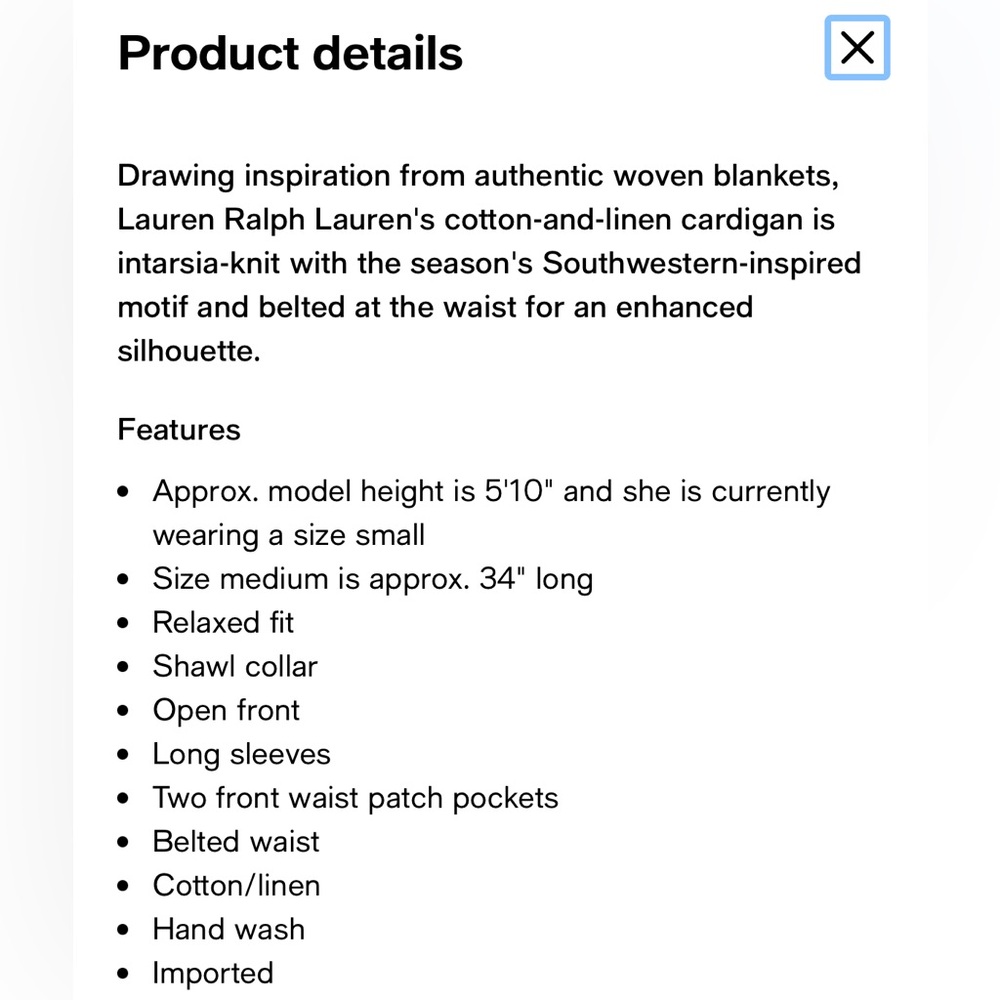
Task: Click the Relaxed fit feature
Action: pyautogui.click(x=223, y=622)
